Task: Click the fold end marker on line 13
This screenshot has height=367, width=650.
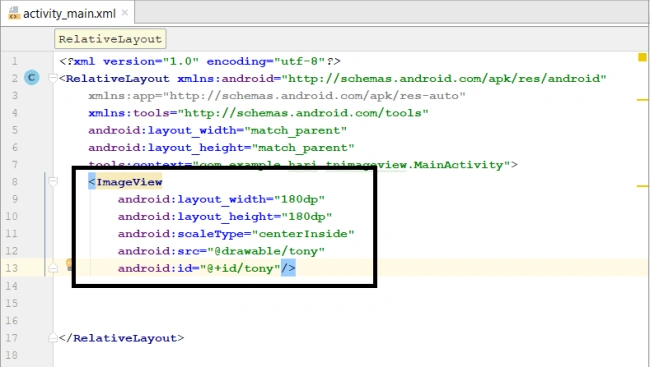Action: (53, 268)
